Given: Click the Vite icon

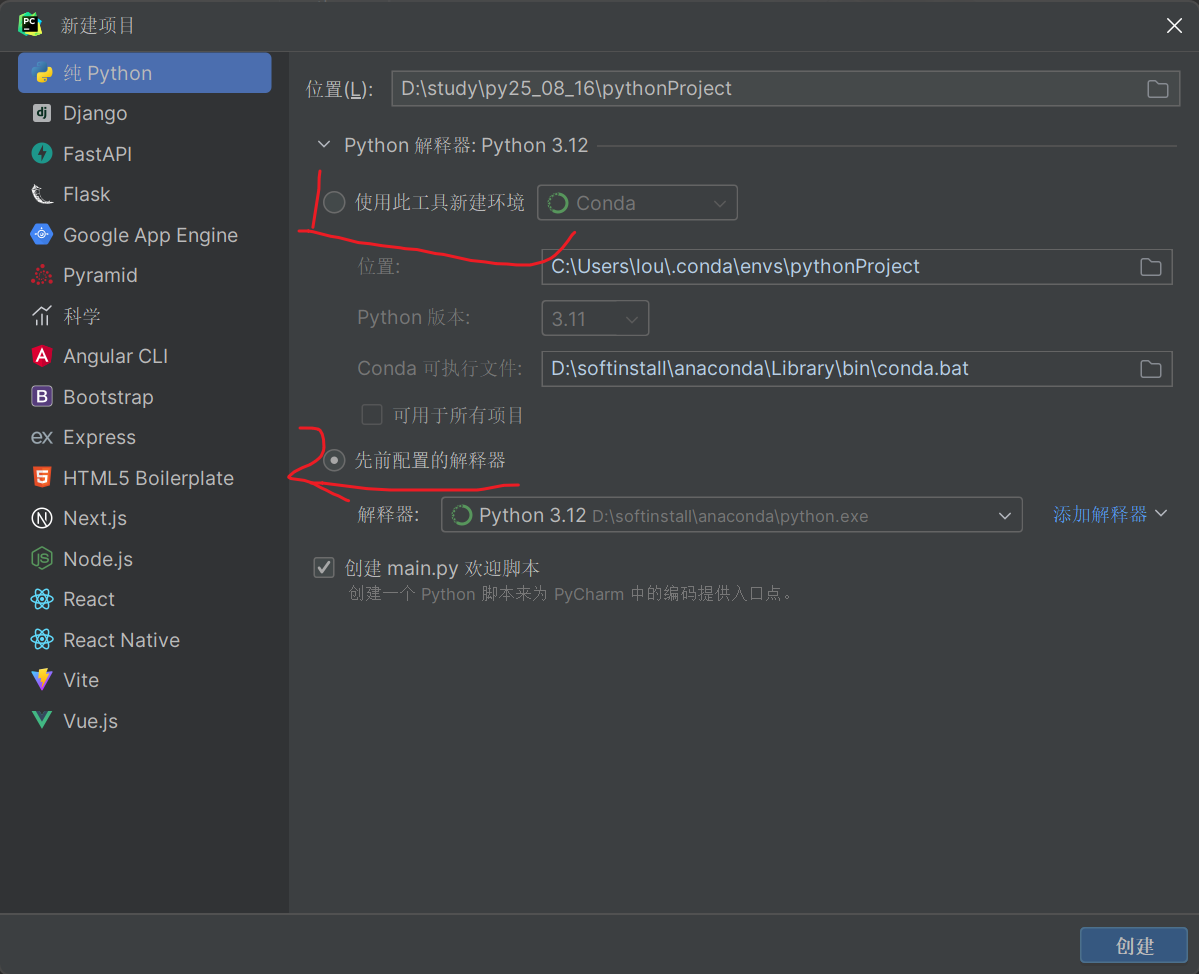Looking at the screenshot, I should [x=42, y=680].
